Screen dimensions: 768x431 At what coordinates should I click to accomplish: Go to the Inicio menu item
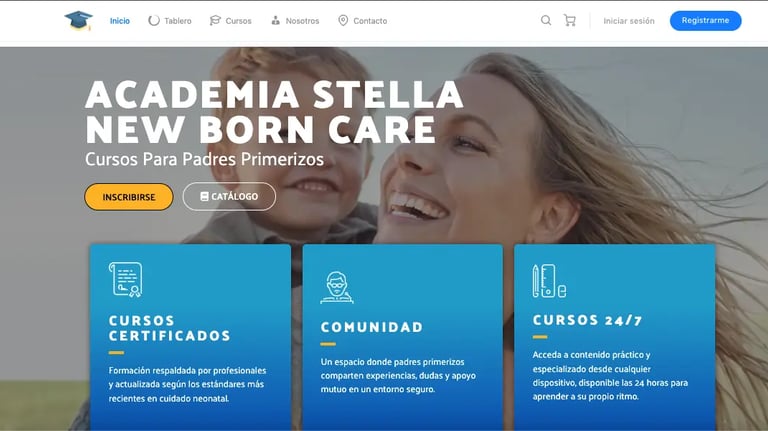pyautogui.click(x=120, y=21)
